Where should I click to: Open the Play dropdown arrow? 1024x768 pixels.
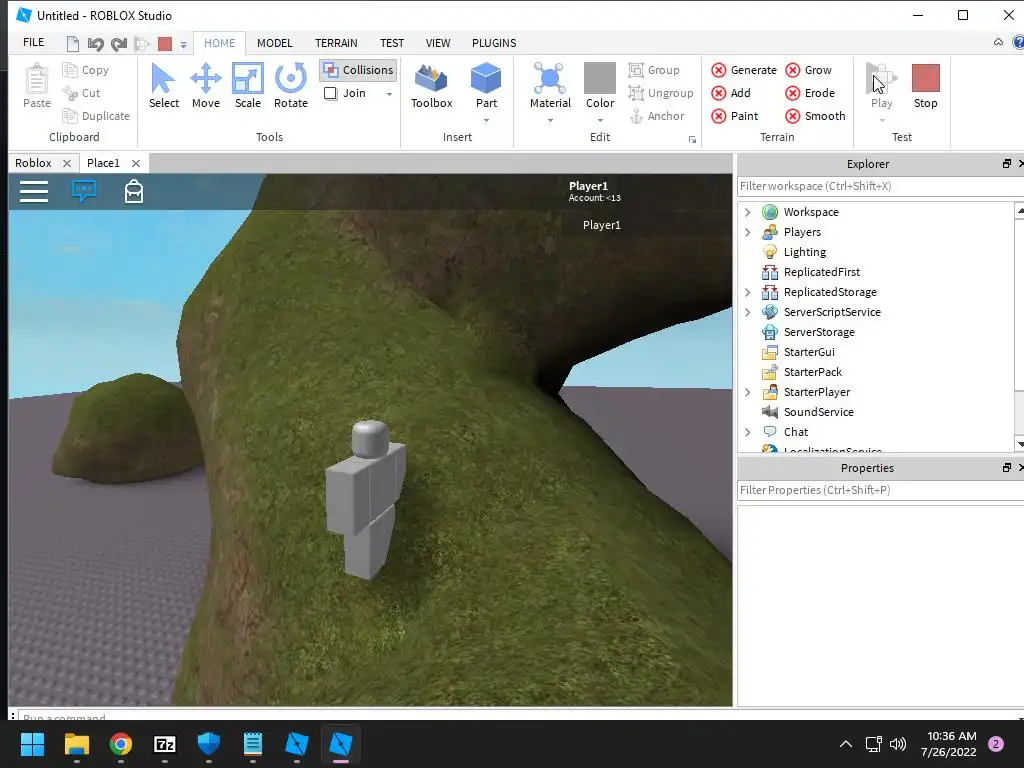pos(881,120)
